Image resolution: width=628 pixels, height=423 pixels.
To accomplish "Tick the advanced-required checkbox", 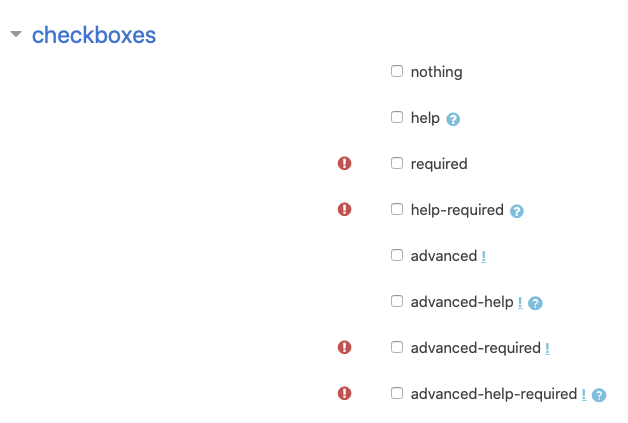I will pyautogui.click(x=397, y=347).
